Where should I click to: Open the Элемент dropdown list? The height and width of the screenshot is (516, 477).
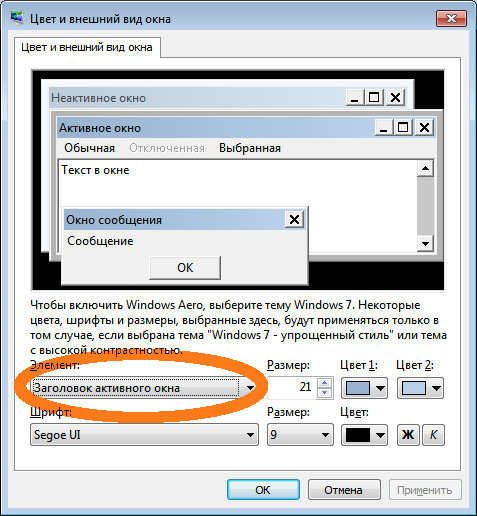pos(144,388)
